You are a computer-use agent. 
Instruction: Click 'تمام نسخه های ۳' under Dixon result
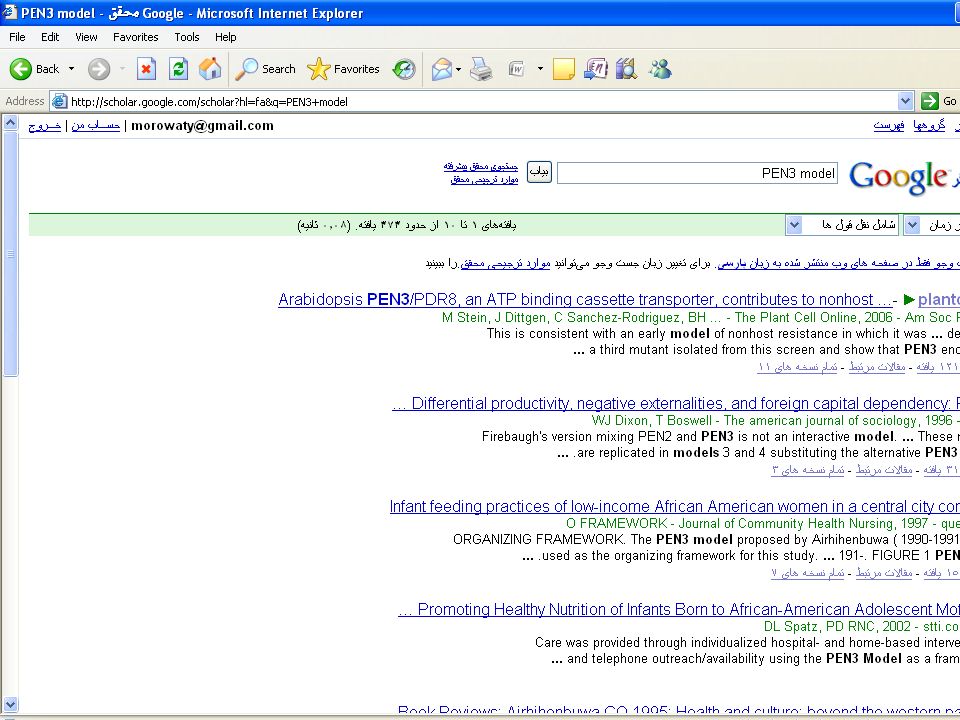[808, 470]
